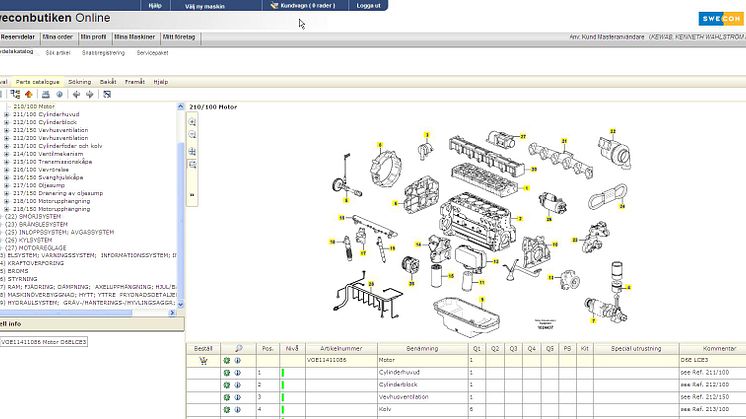Click Framåt in the catalogue menu
The height and width of the screenshot is (419, 746).
[135, 82]
